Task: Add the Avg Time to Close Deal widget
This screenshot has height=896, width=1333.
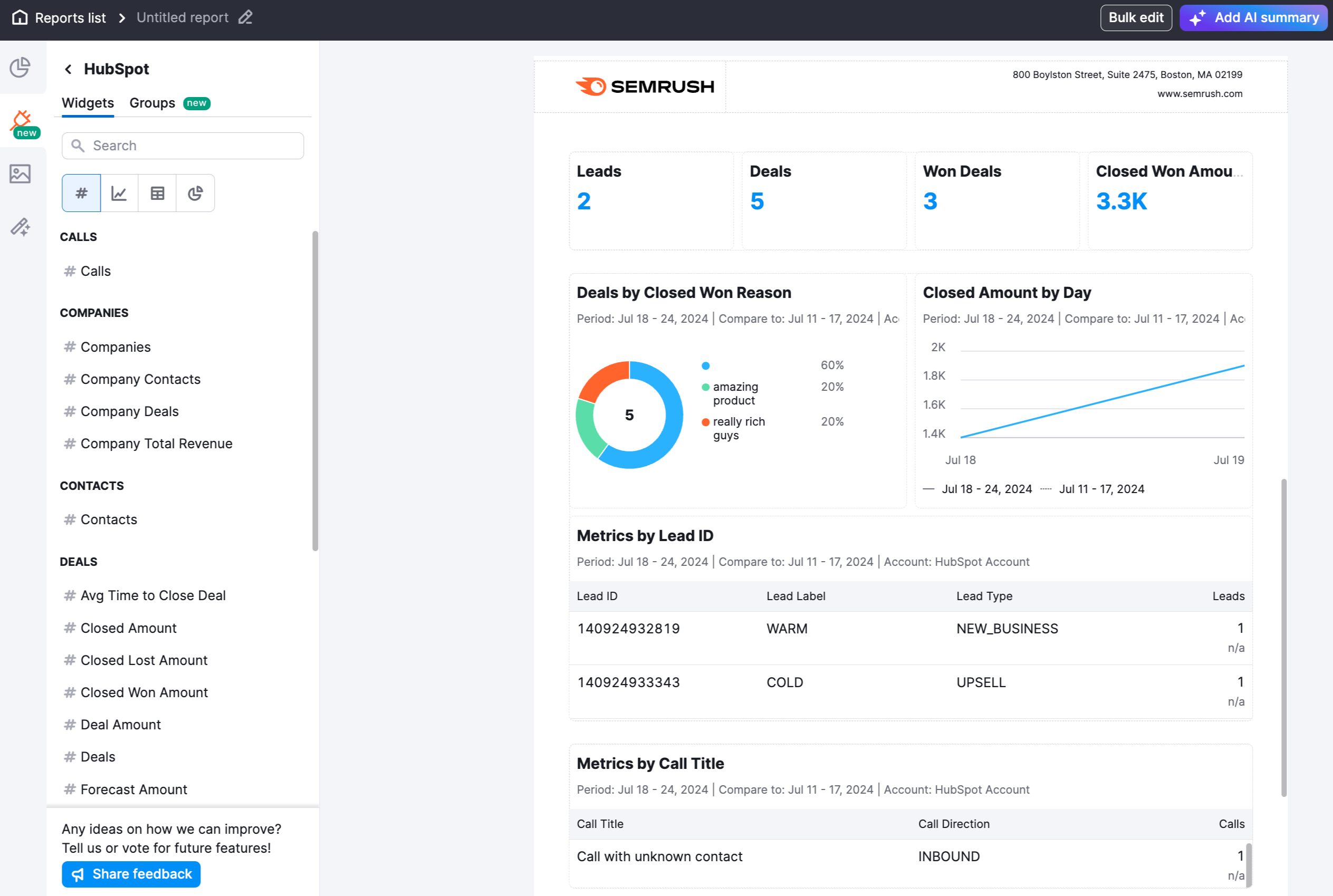Action: pyautogui.click(x=152, y=595)
